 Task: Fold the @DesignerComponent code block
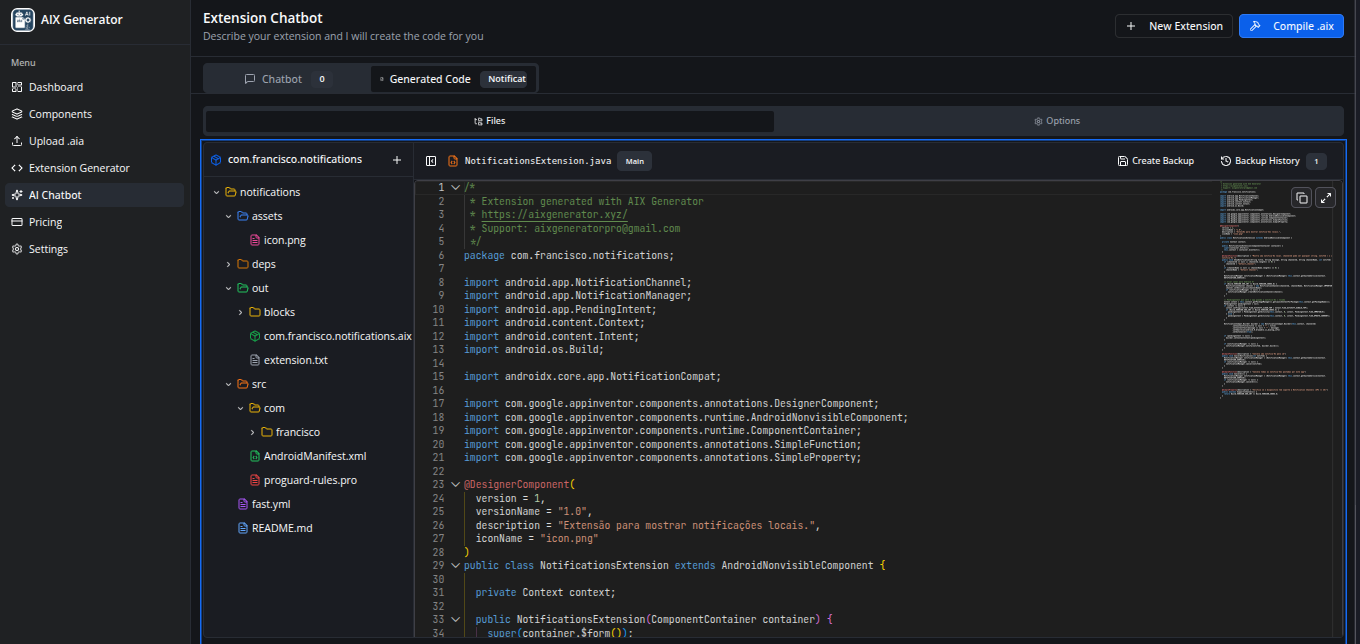[456, 485]
